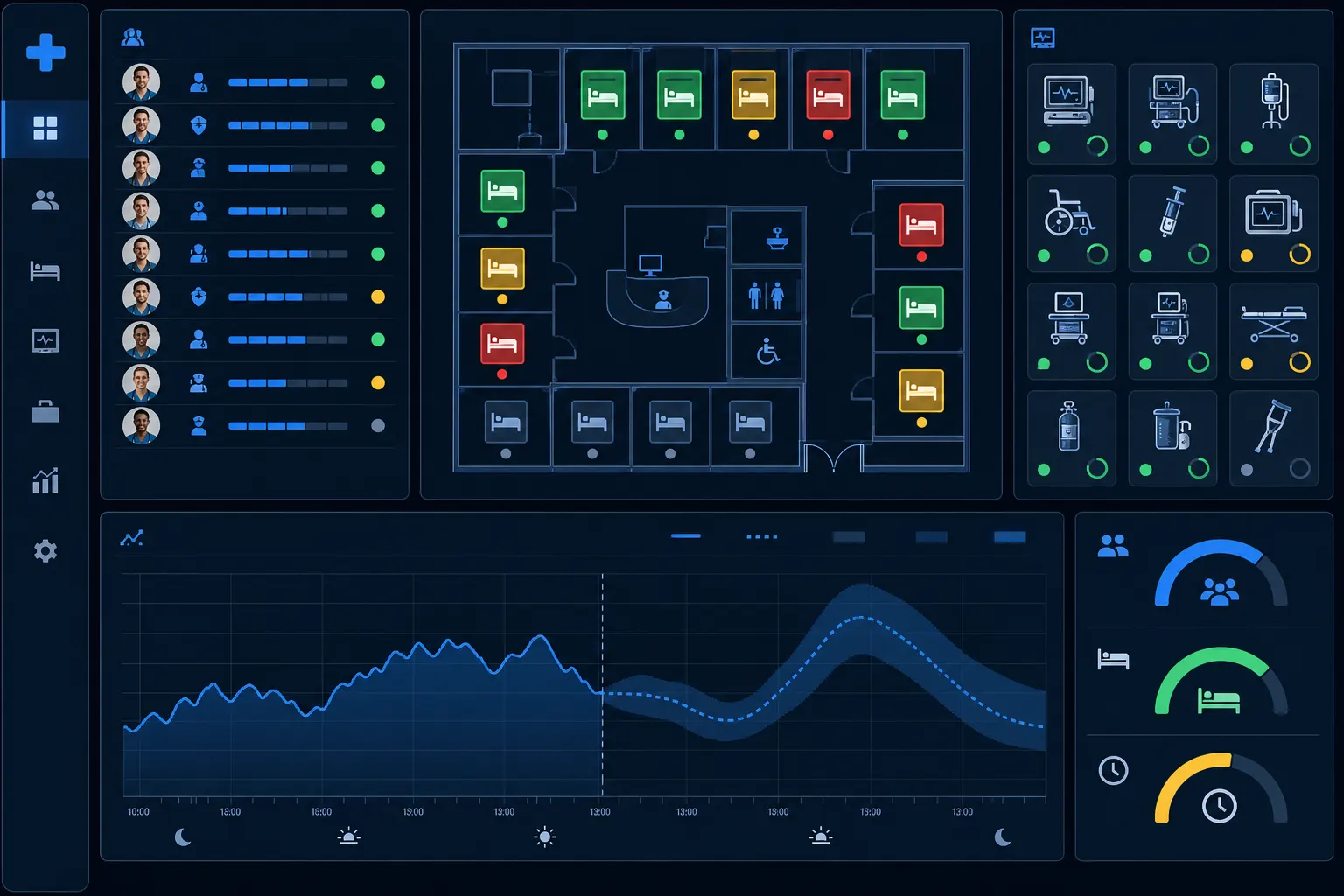Click the trend chart panel header icon

click(x=131, y=538)
